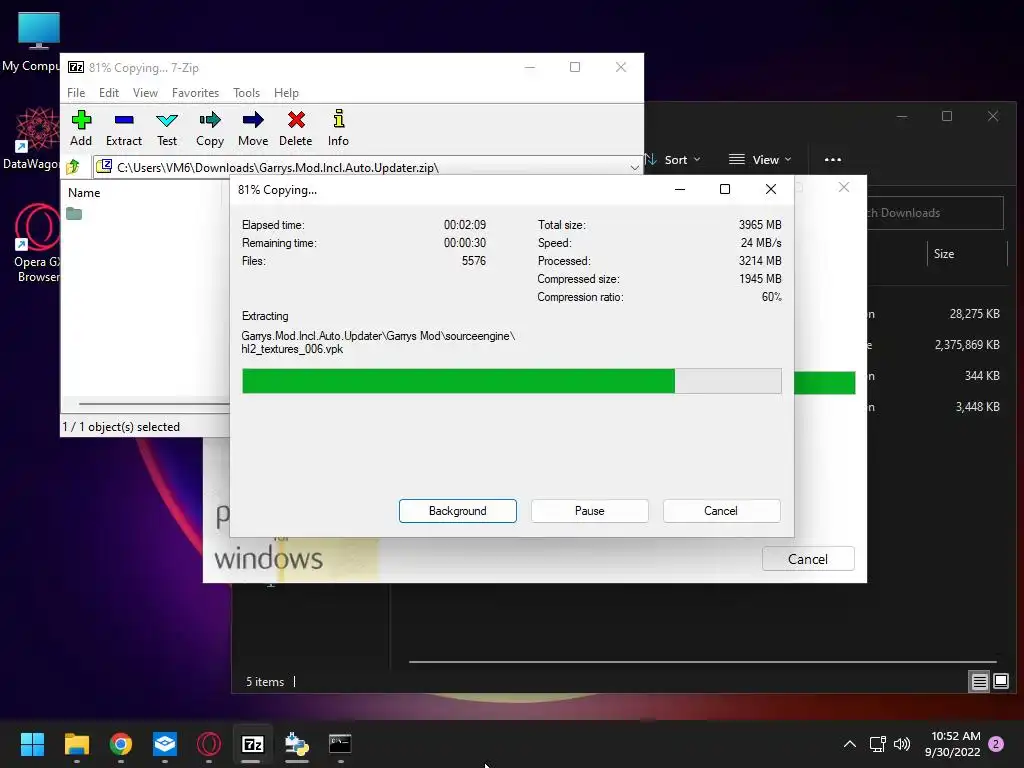Select the 28,275 KB file row
Screen dimensions: 1024x768
tap(938, 313)
